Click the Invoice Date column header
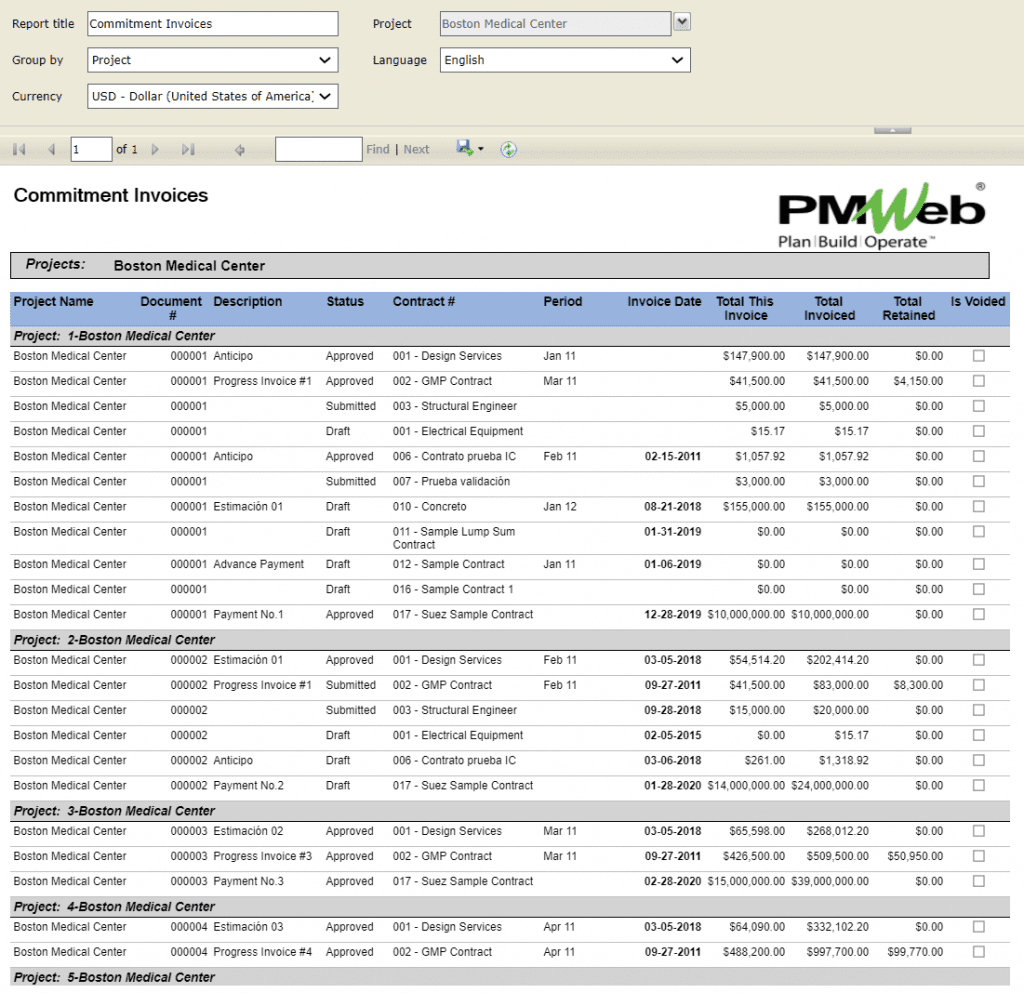Viewport: 1024px width, 993px height. (664, 302)
